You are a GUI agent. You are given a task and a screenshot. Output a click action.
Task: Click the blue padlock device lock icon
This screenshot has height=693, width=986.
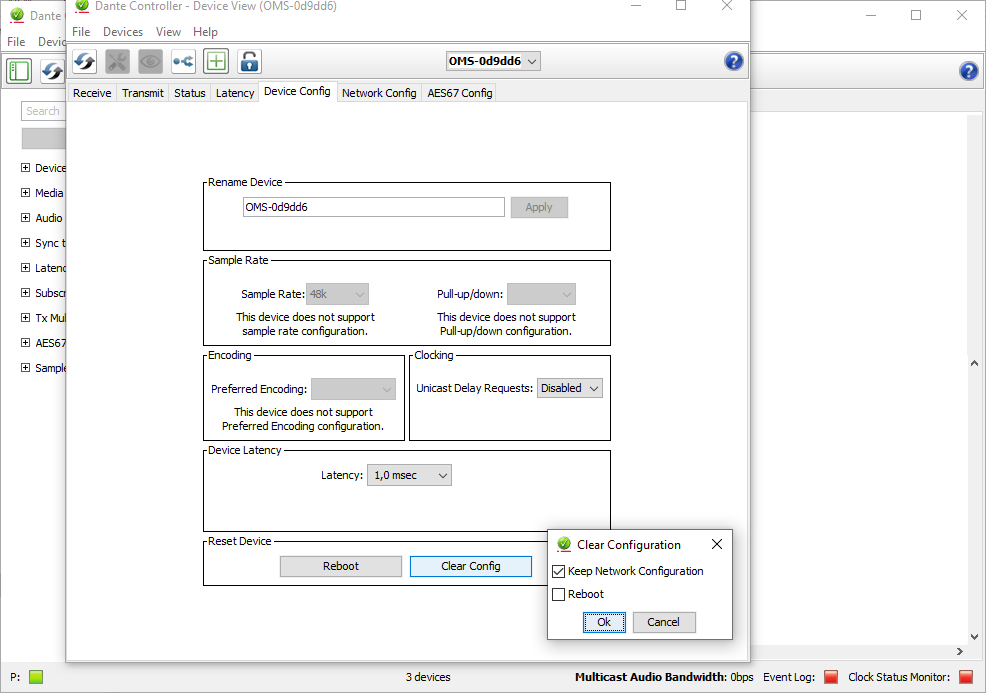[249, 61]
